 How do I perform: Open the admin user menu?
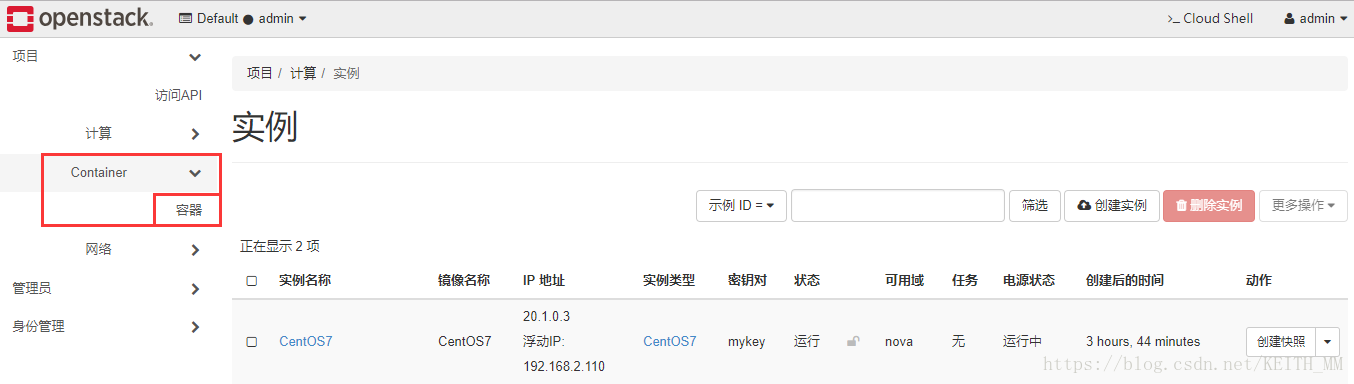pos(1314,18)
